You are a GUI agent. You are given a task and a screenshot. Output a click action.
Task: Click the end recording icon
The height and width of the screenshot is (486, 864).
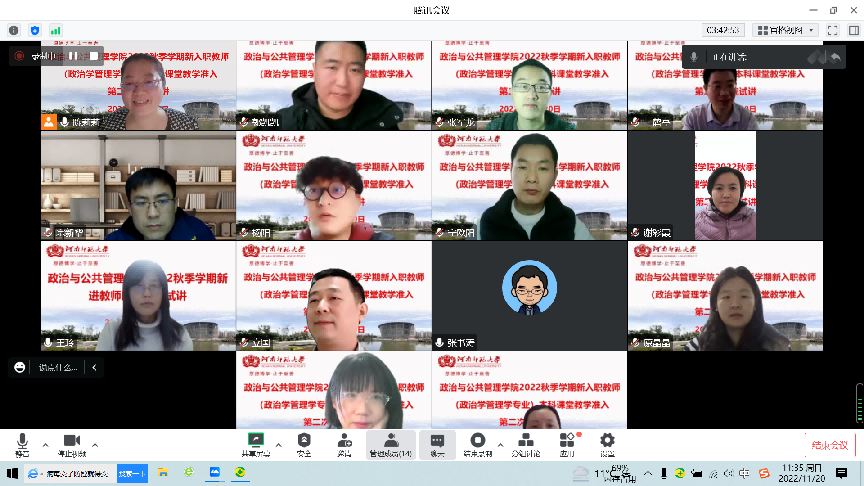click(478, 441)
